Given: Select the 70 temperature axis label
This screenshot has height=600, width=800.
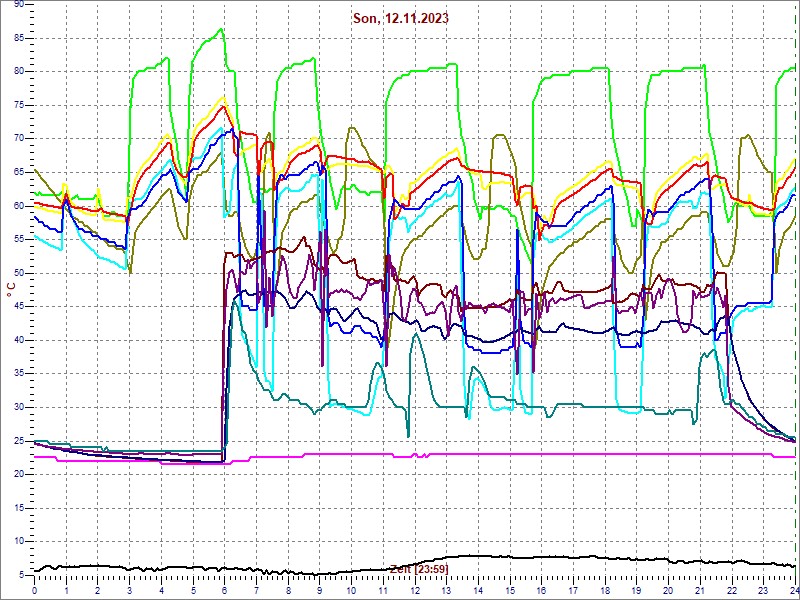Looking at the screenshot, I should [x=20, y=139].
